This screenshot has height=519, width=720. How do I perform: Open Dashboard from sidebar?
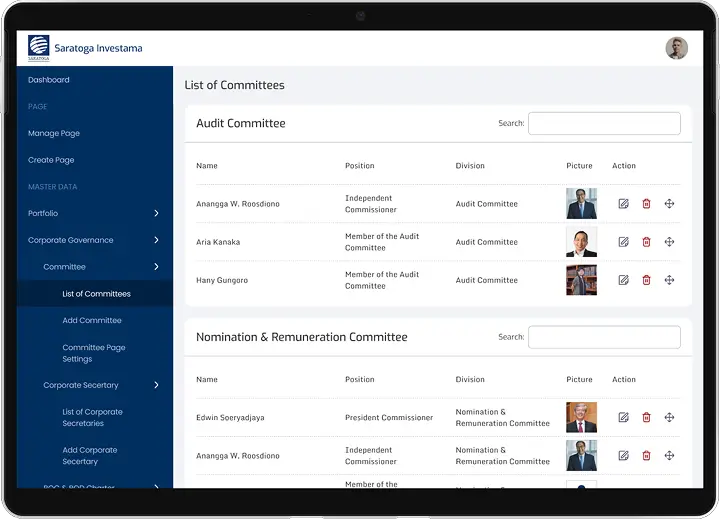tap(49, 80)
